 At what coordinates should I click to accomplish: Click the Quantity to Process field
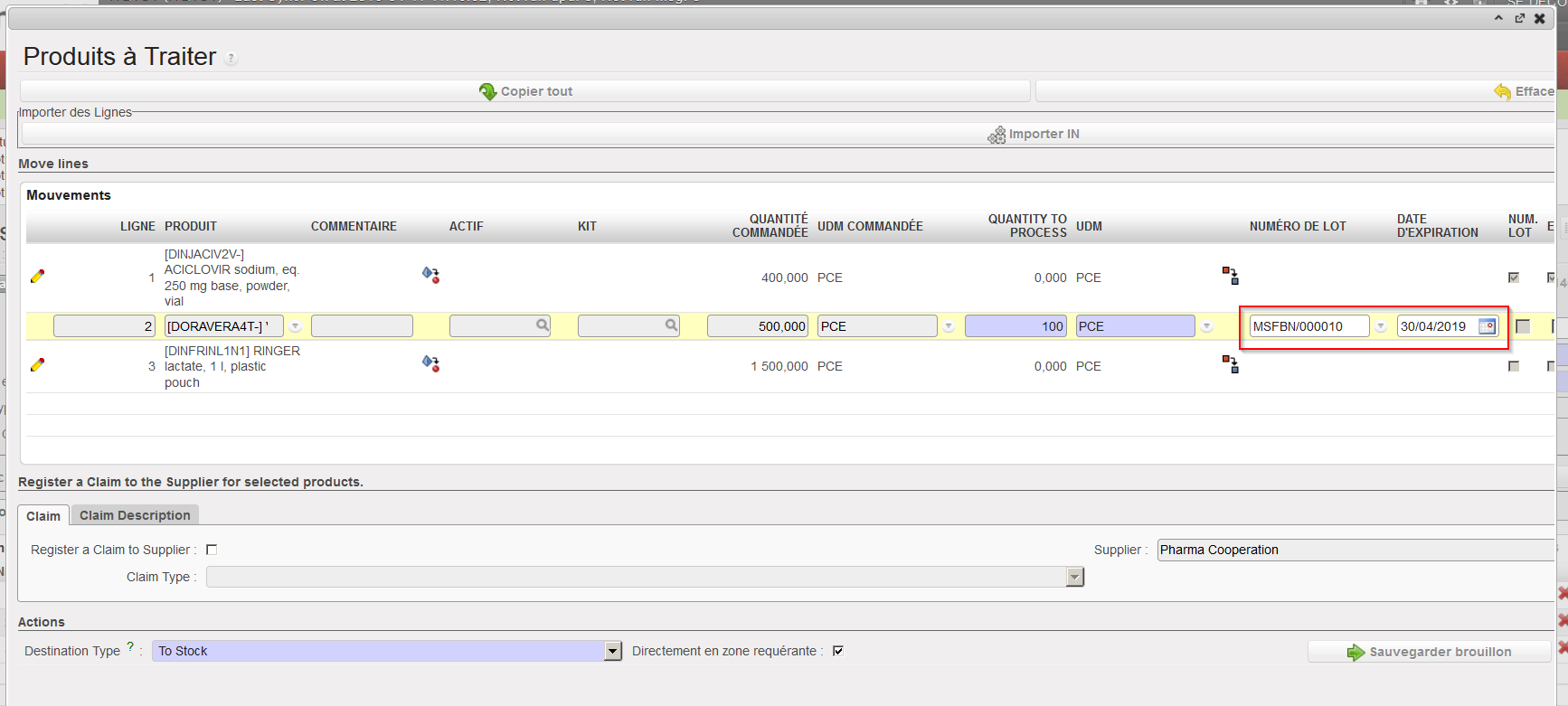[x=1015, y=326]
